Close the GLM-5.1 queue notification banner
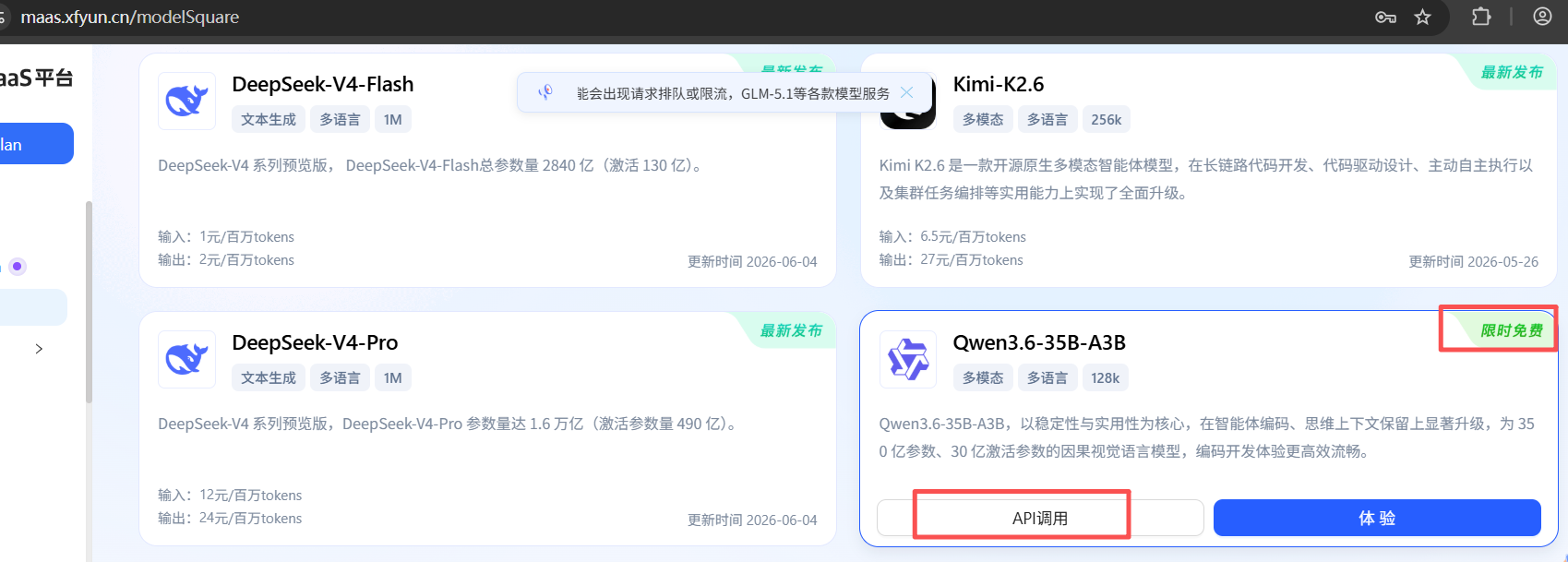Viewport: 1568px width, 562px height. point(906,92)
